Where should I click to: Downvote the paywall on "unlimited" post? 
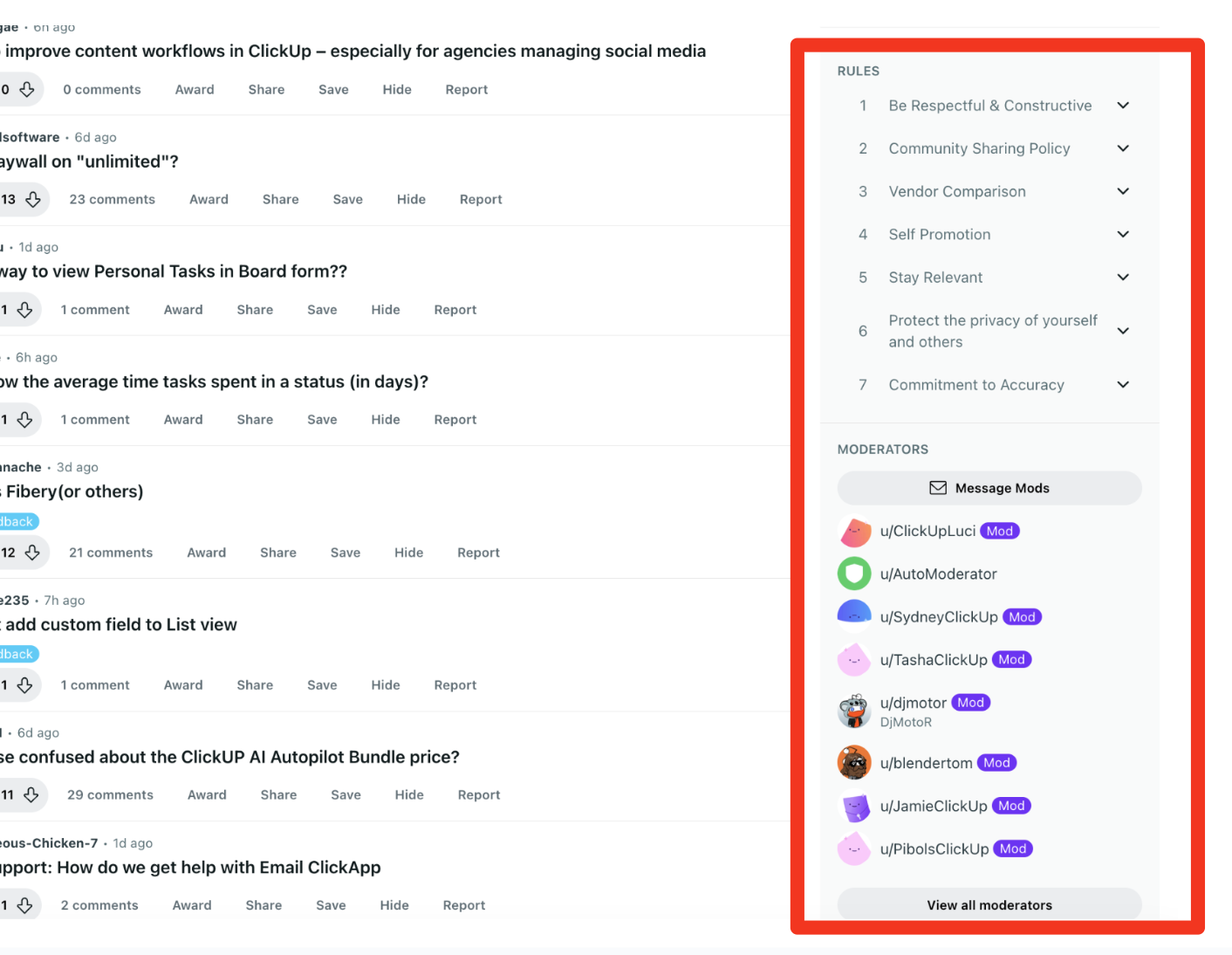[33, 200]
